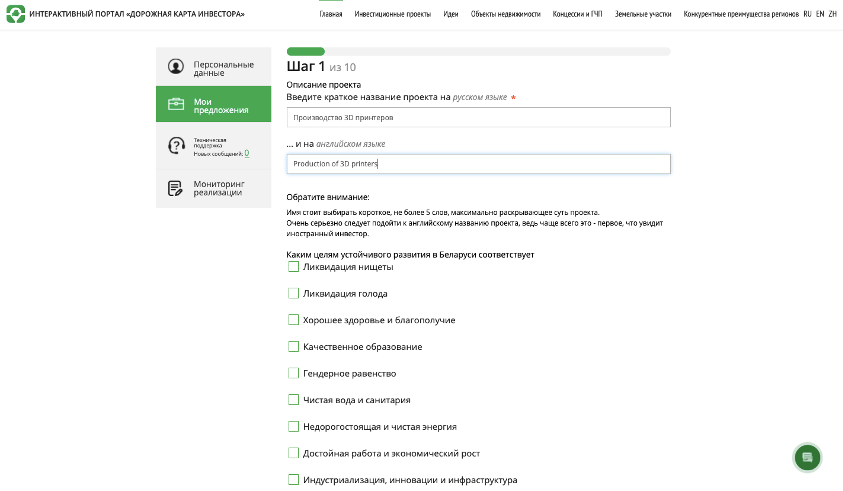Check the Ликвидация голода checkbox
843x491 pixels.
tap(293, 294)
